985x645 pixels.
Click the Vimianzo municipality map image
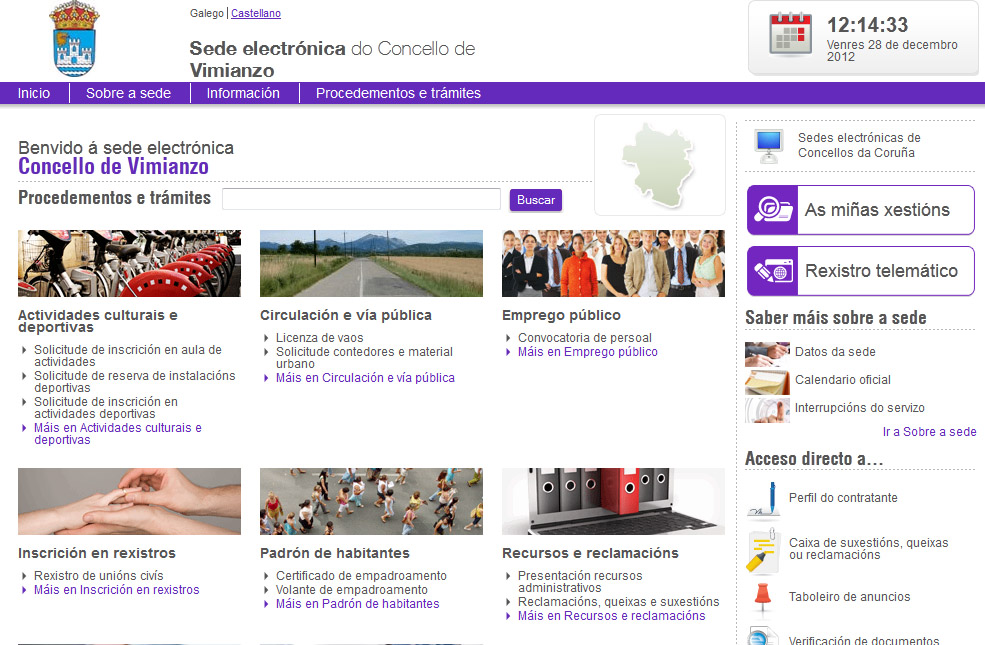tap(660, 165)
